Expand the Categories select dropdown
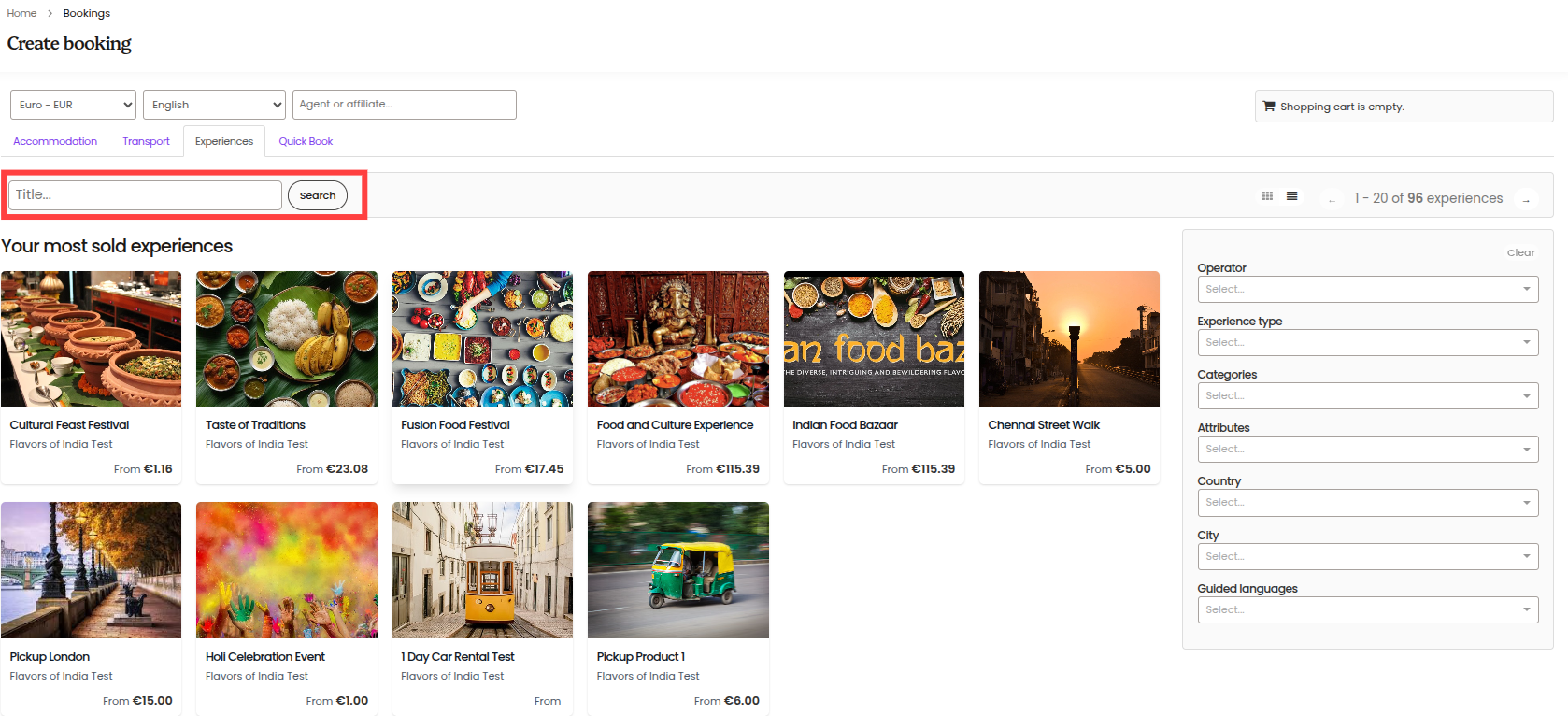 click(1368, 395)
